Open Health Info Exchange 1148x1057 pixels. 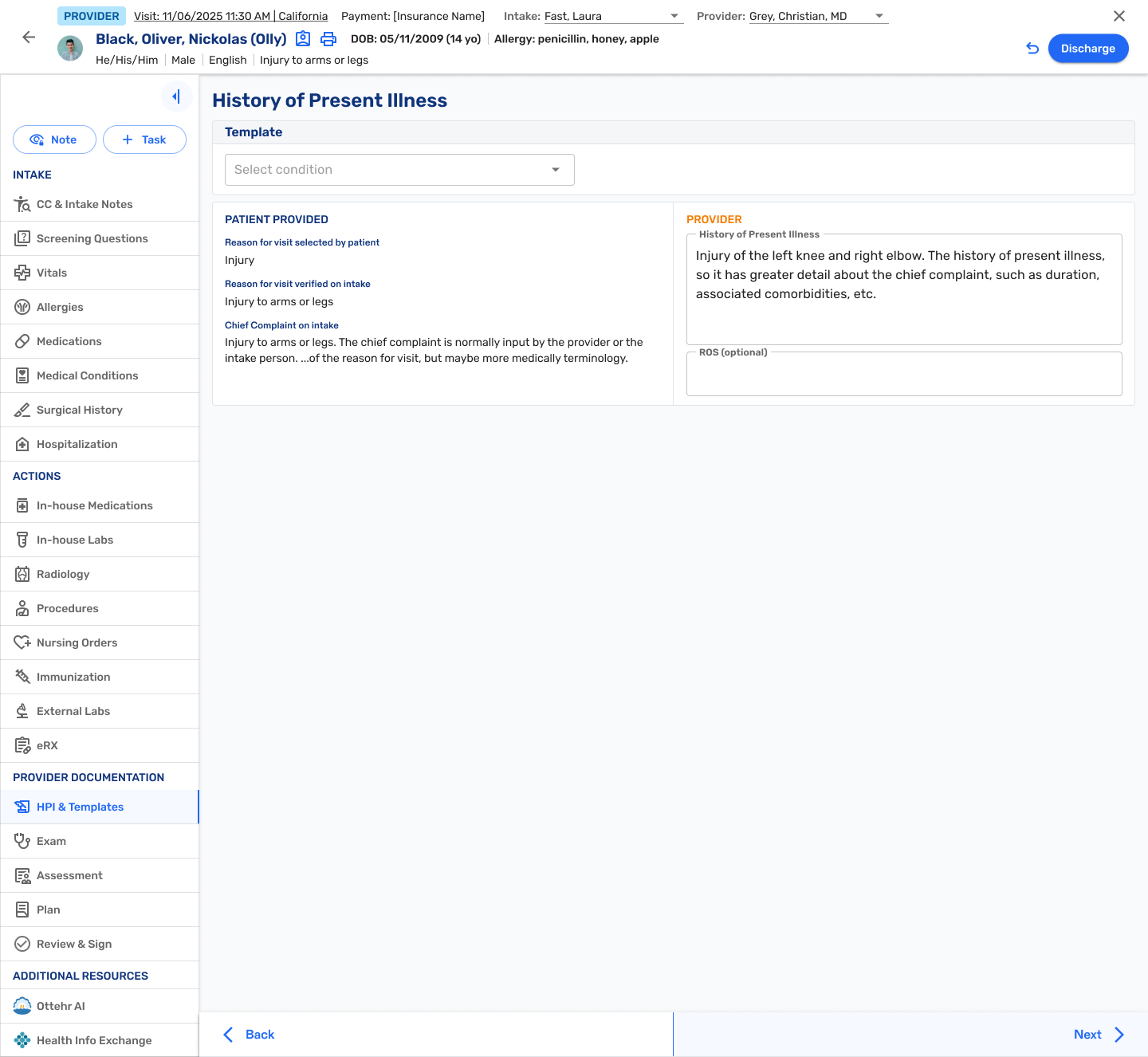point(93,1040)
